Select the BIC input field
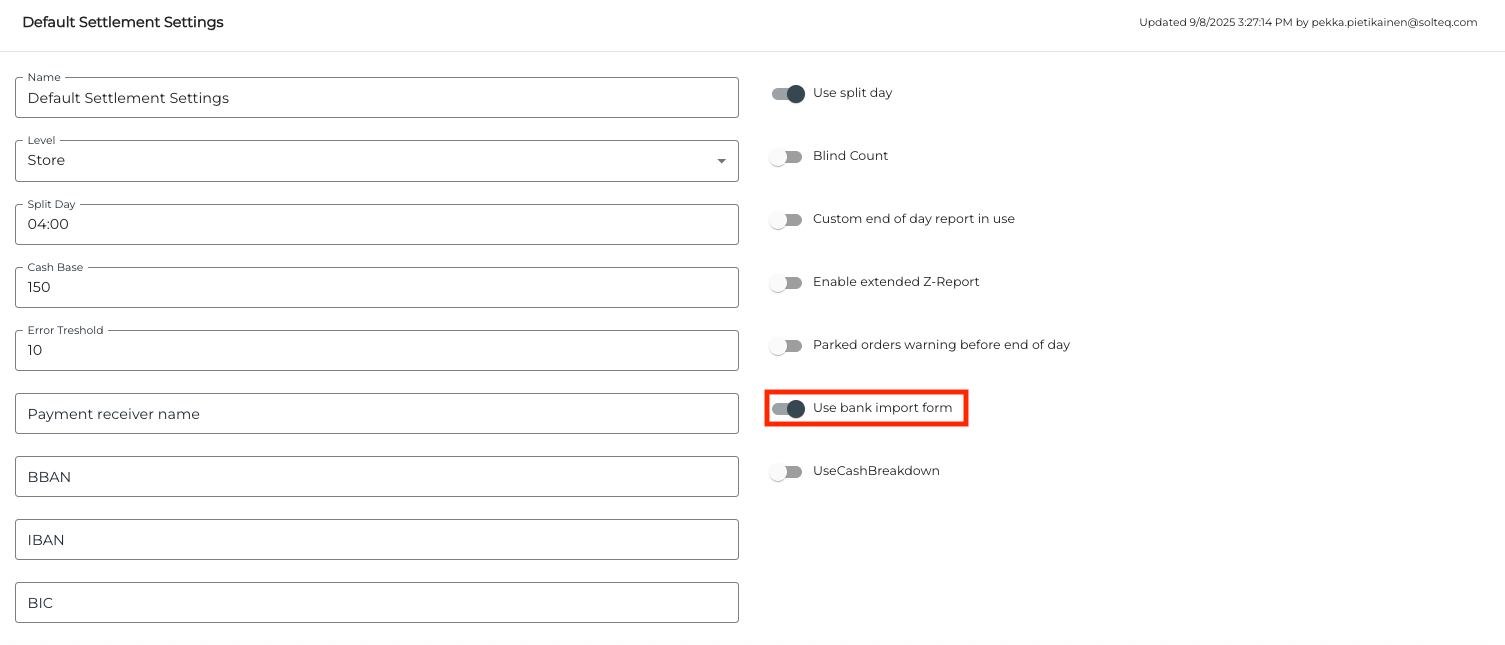Image resolution: width=1505 pixels, height=645 pixels. 376,603
